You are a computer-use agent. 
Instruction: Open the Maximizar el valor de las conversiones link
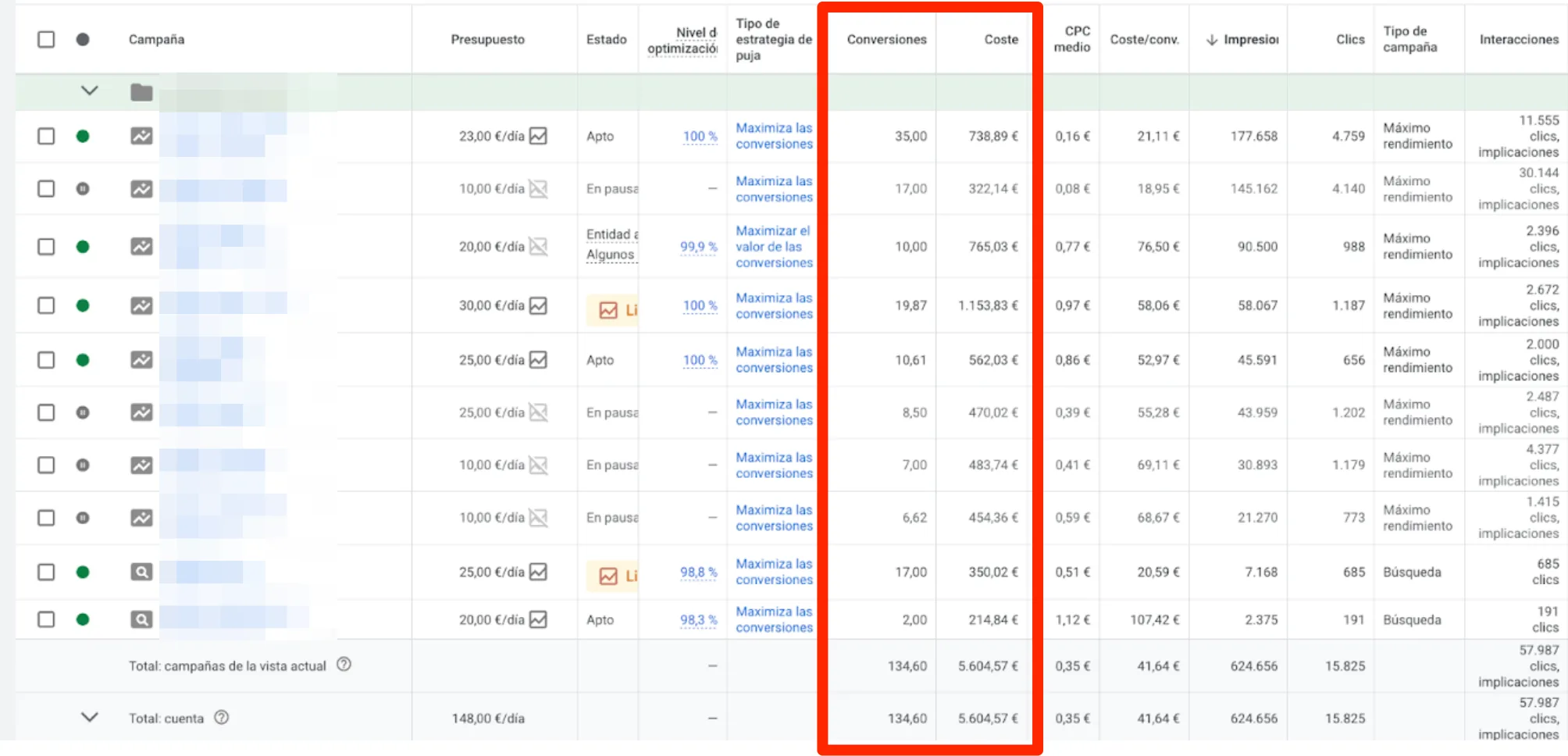coord(773,247)
